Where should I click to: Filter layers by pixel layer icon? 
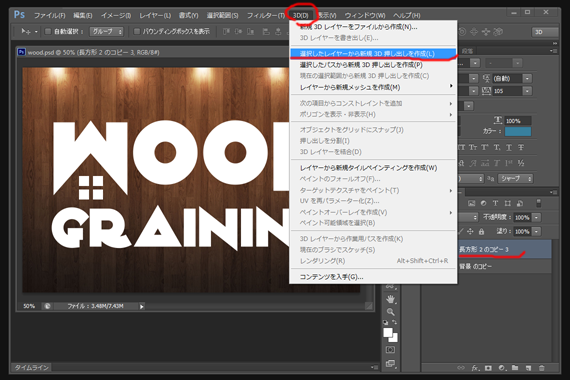point(471,203)
